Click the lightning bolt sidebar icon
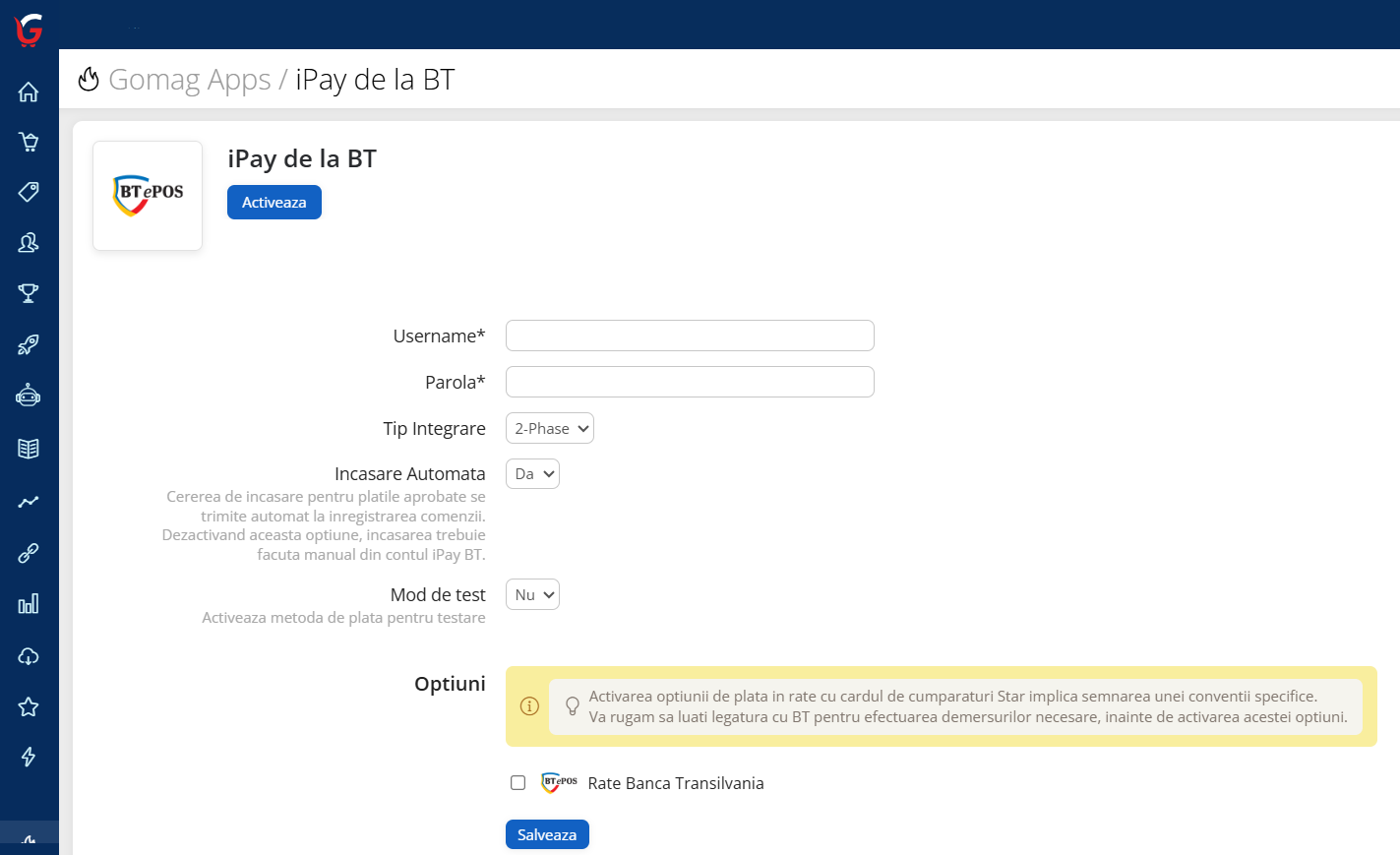This screenshot has height=855, width=1400. (29, 757)
